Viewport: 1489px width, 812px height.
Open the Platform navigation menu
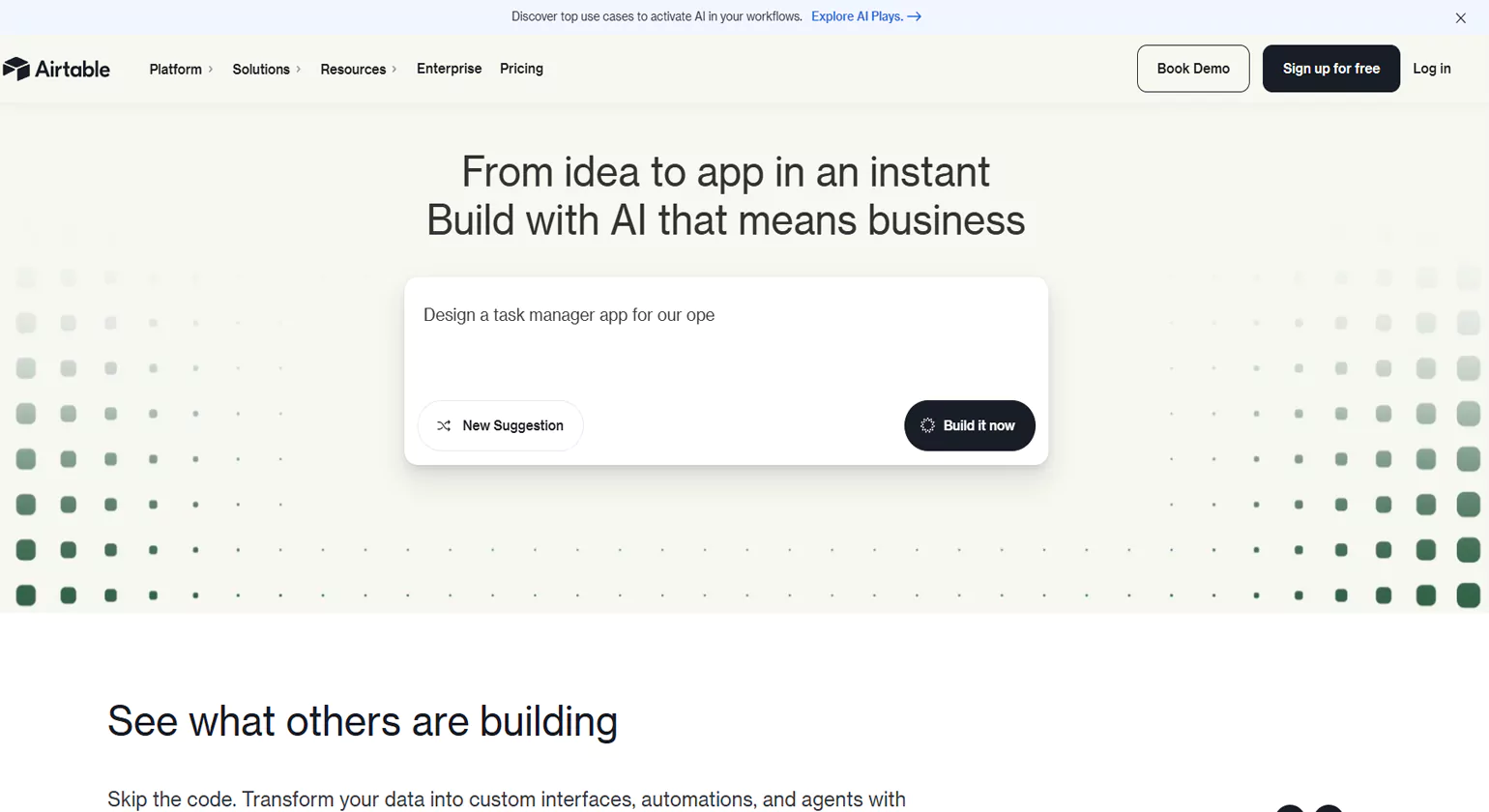[176, 70]
